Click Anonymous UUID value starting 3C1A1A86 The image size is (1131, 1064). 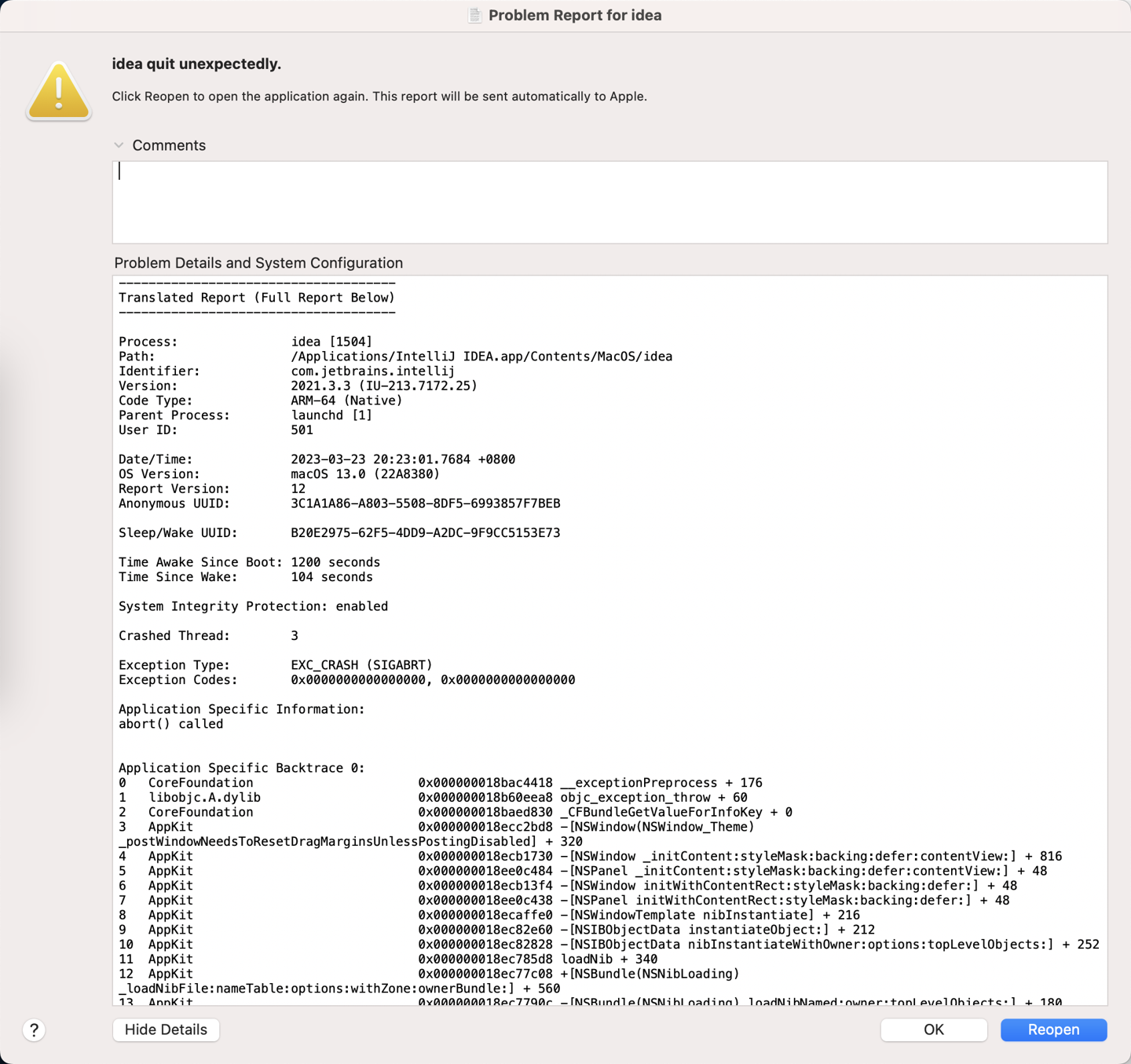click(x=426, y=503)
